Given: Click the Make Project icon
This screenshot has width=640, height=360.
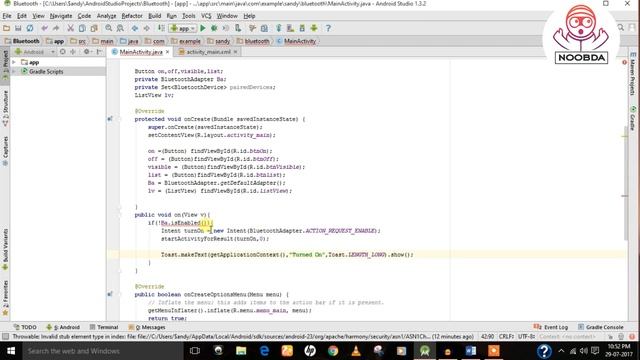Looking at the screenshot, I should (x=161, y=28).
